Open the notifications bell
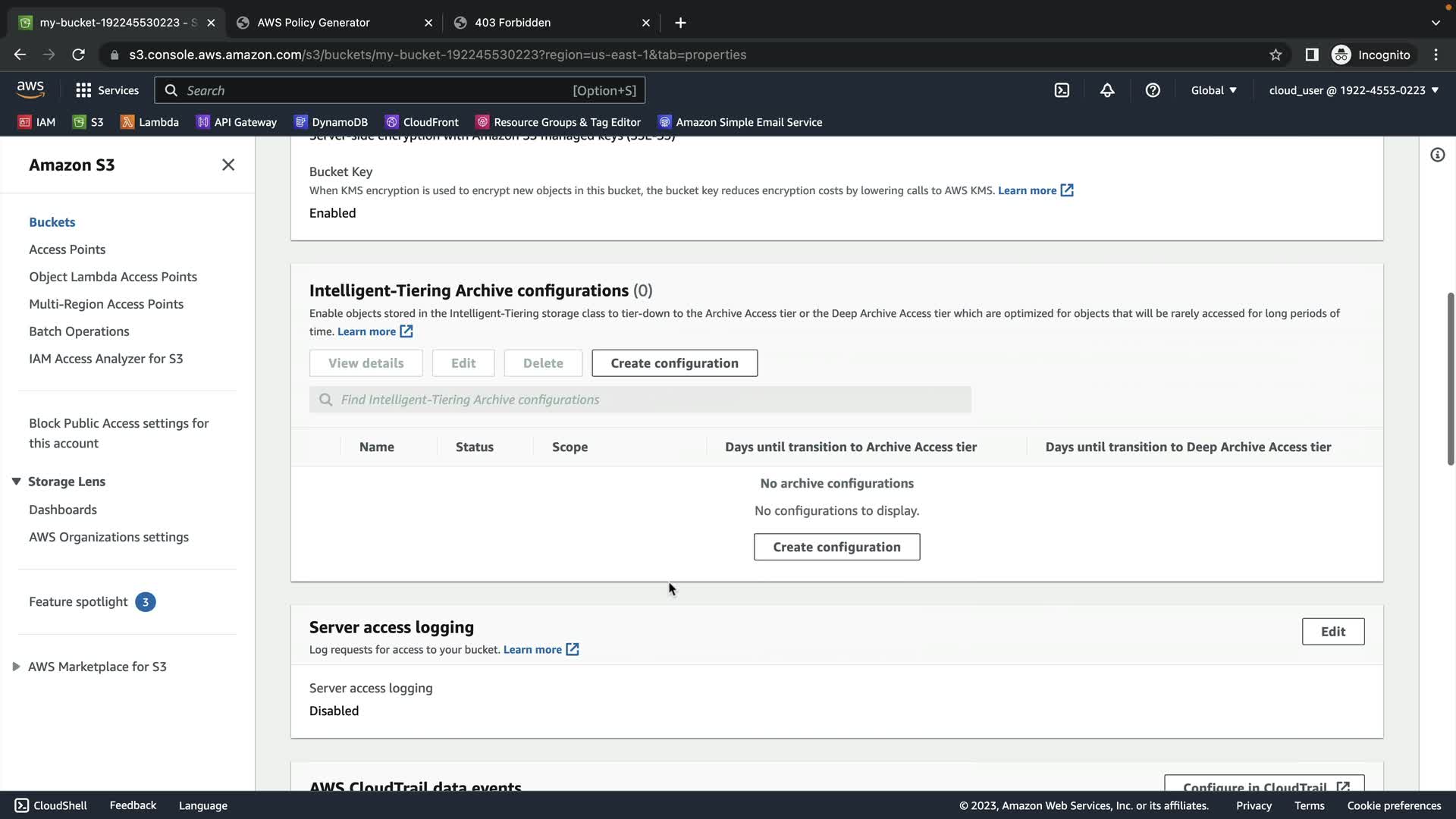The image size is (1456, 819). (x=1107, y=90)
